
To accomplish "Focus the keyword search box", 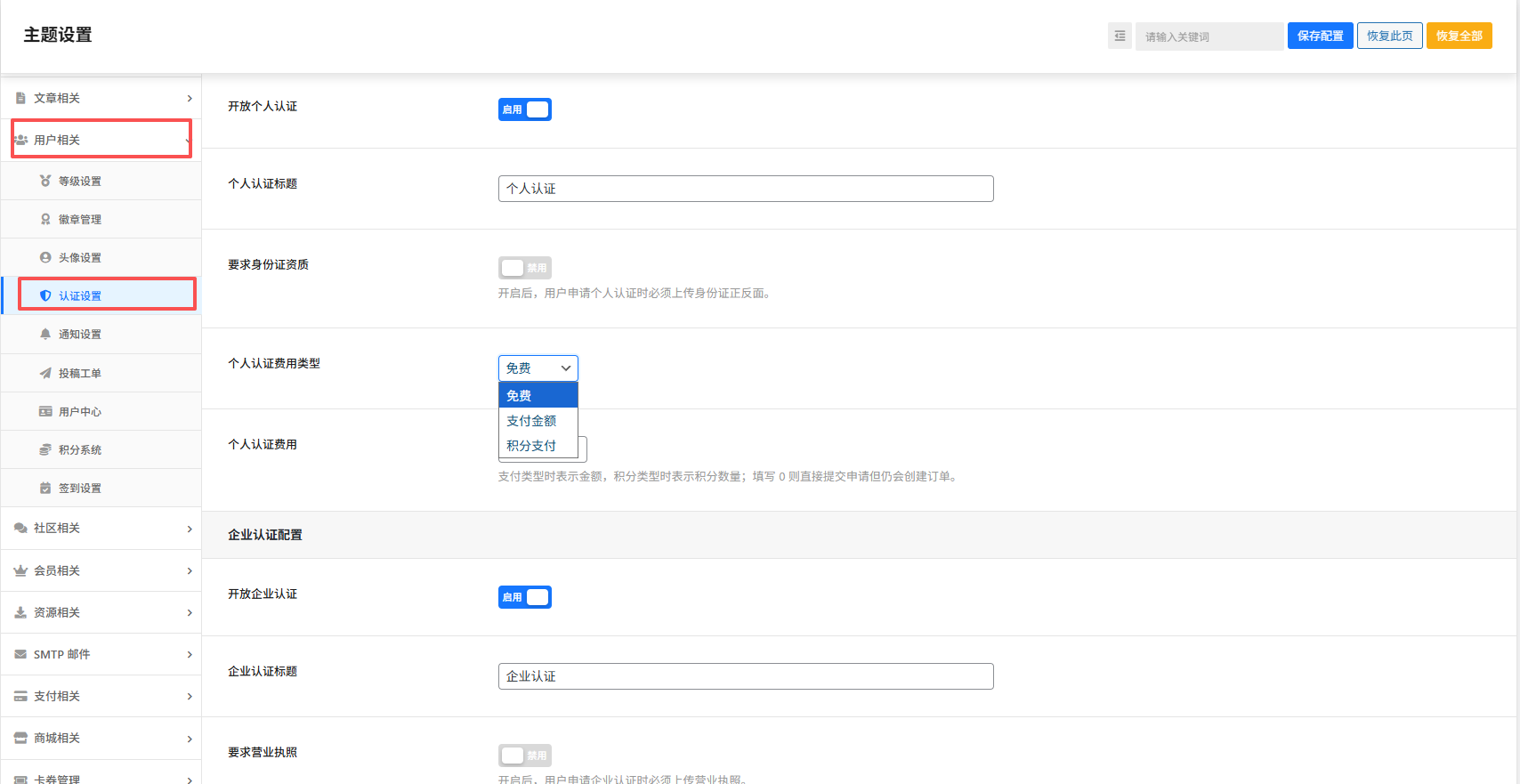I will [x=1209, y=36].
